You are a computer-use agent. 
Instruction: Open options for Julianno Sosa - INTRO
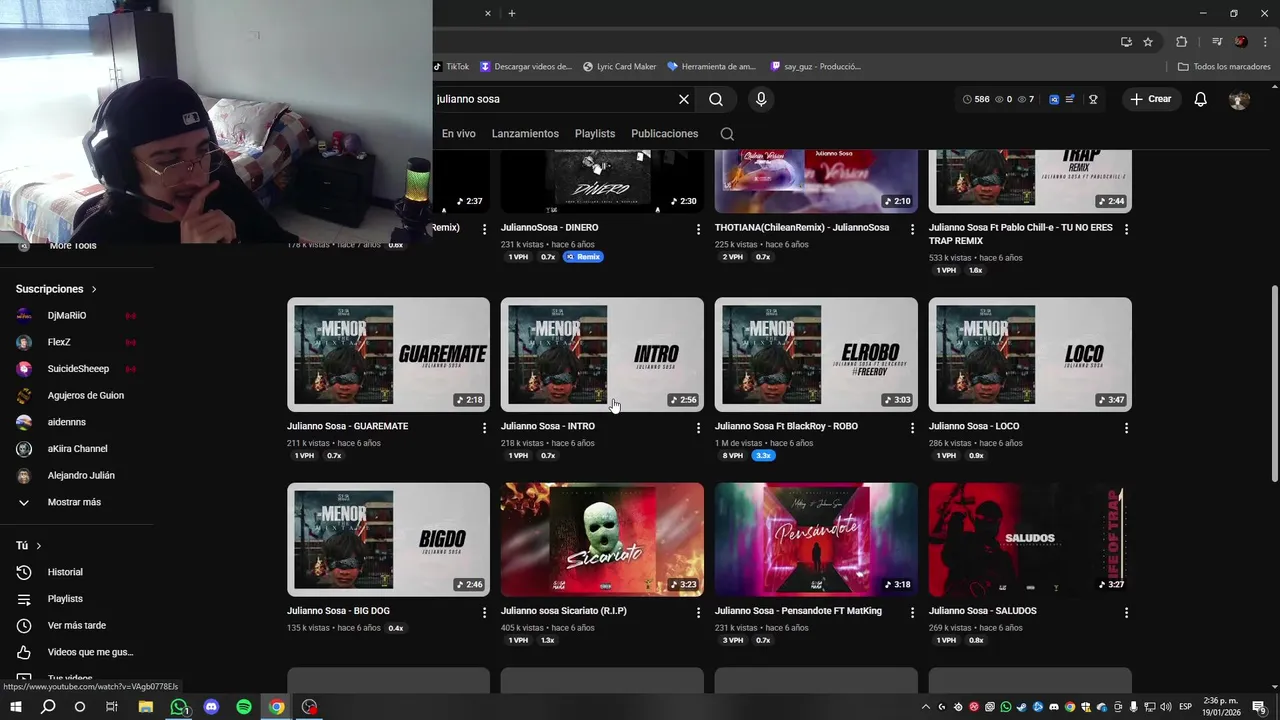point(698,428)
